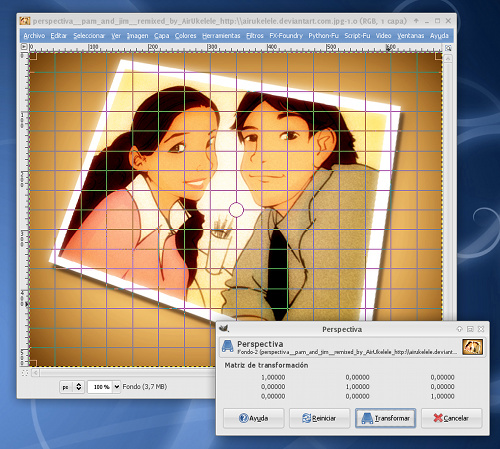The width and height of the screenshot is (500, 449).
Task: Click the Perspectiva tool icon in dialog header
Action: tap(228, 346)
